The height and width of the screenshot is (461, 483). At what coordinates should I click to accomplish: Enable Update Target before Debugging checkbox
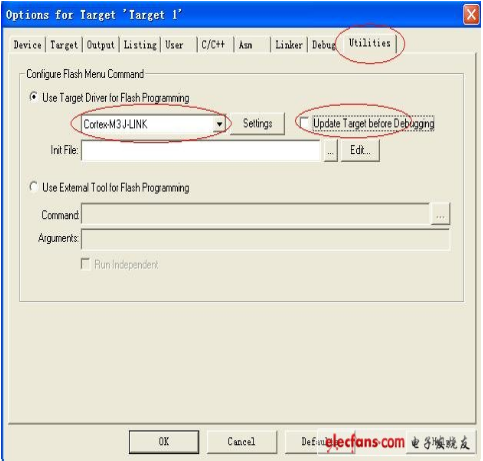click(304, 123)
